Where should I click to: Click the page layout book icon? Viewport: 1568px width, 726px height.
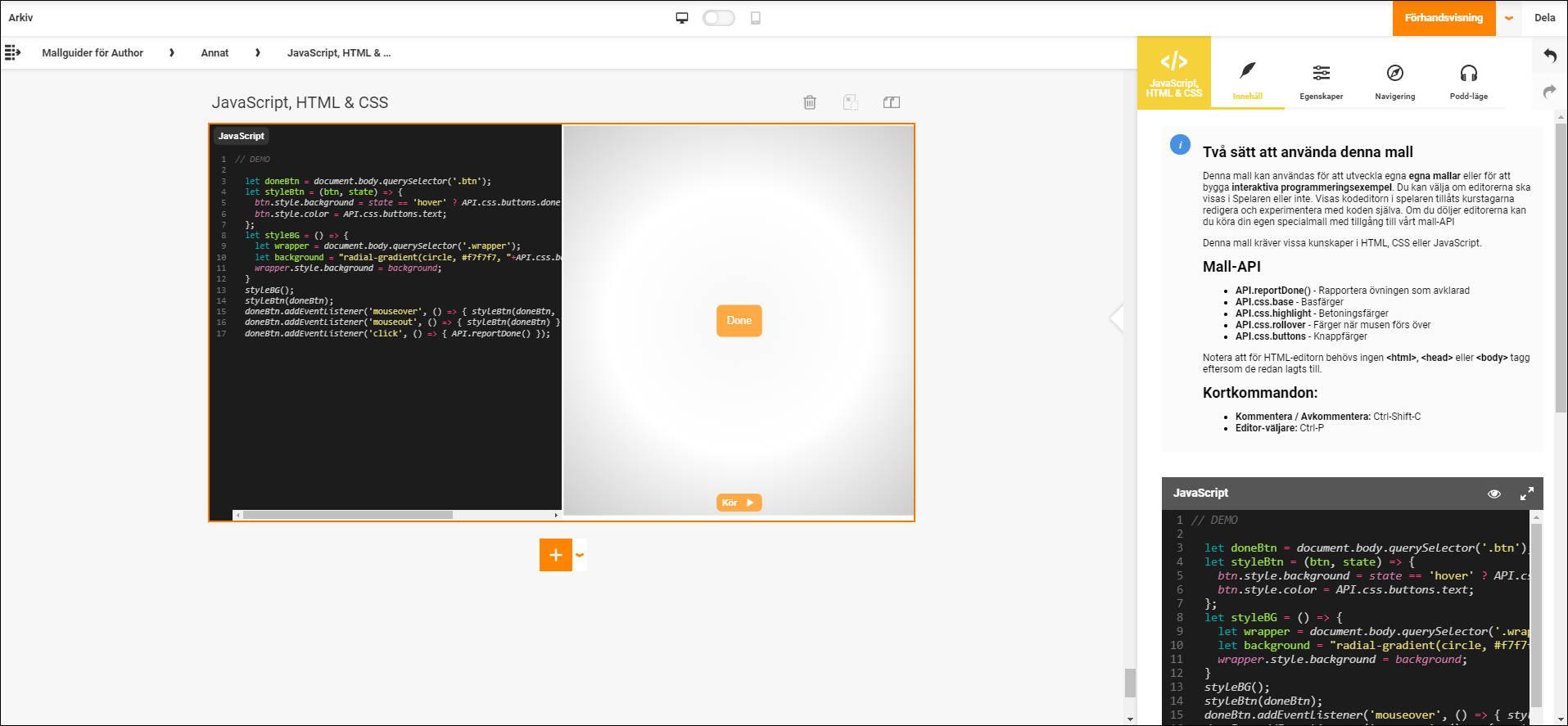pyautogui.click(x=892, y=102)
